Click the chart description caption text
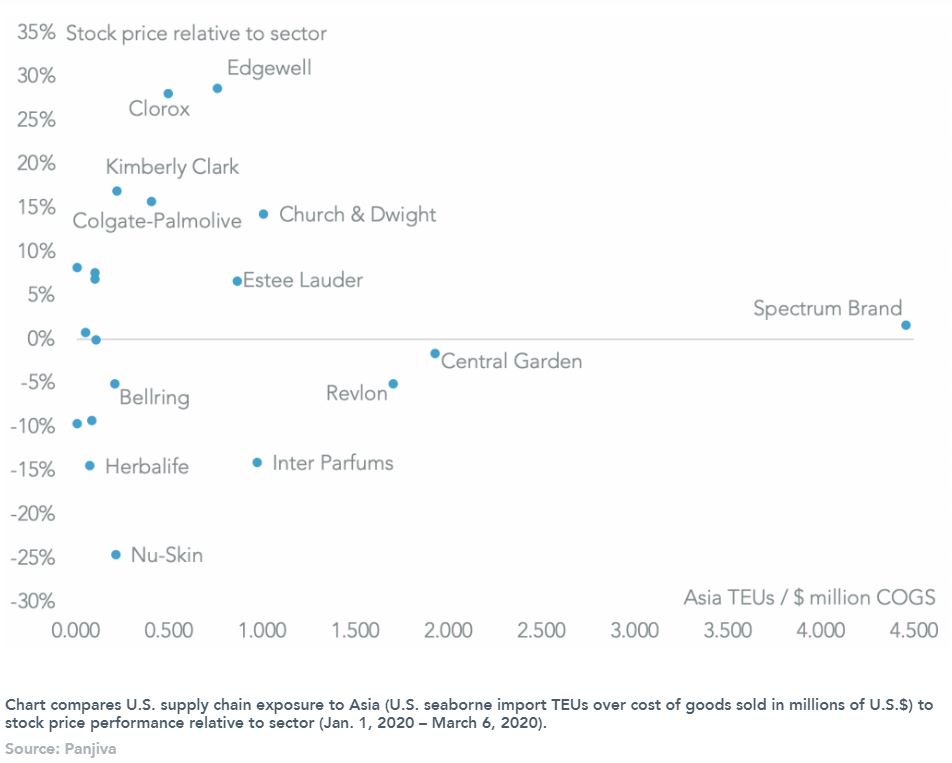 [x=468, y=713]
